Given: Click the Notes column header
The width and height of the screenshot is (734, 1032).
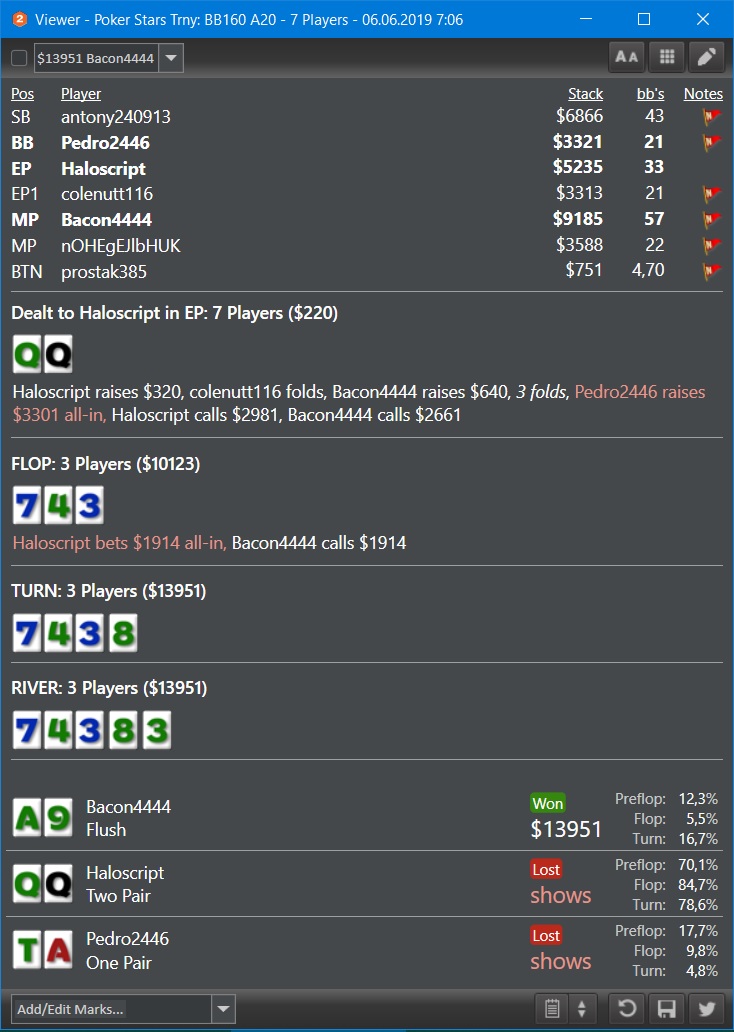Looking at the screenshot, I should click(703, 93).
